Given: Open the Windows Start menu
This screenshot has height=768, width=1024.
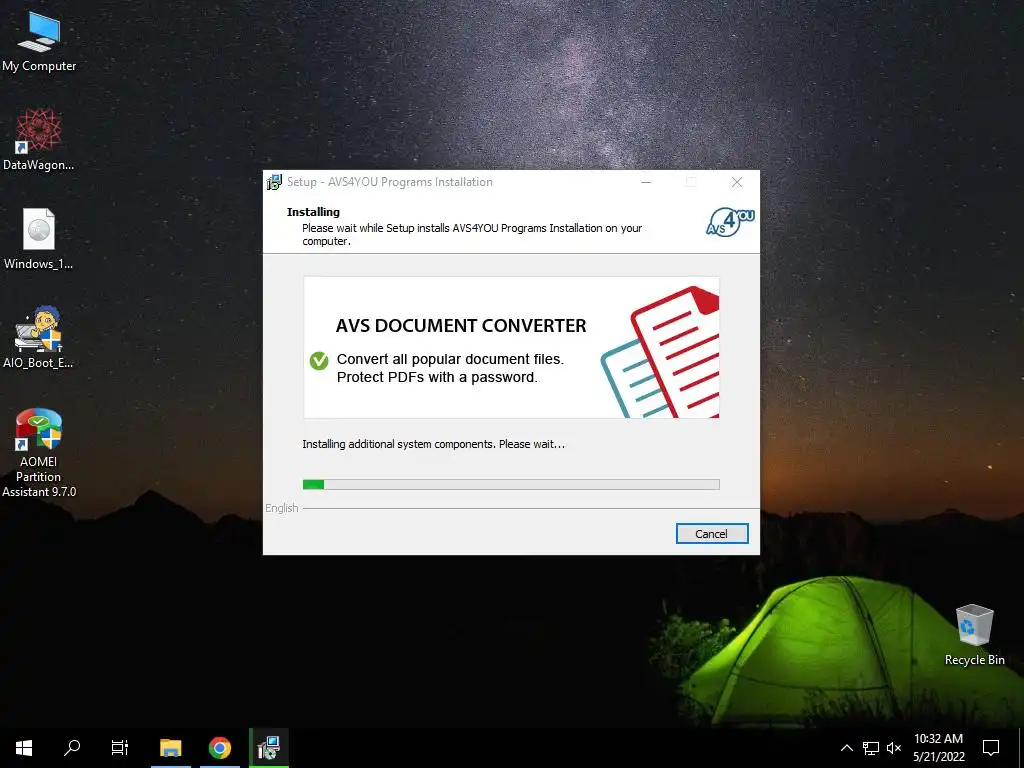Looking at the screenshot, I should tap(24, 748).
